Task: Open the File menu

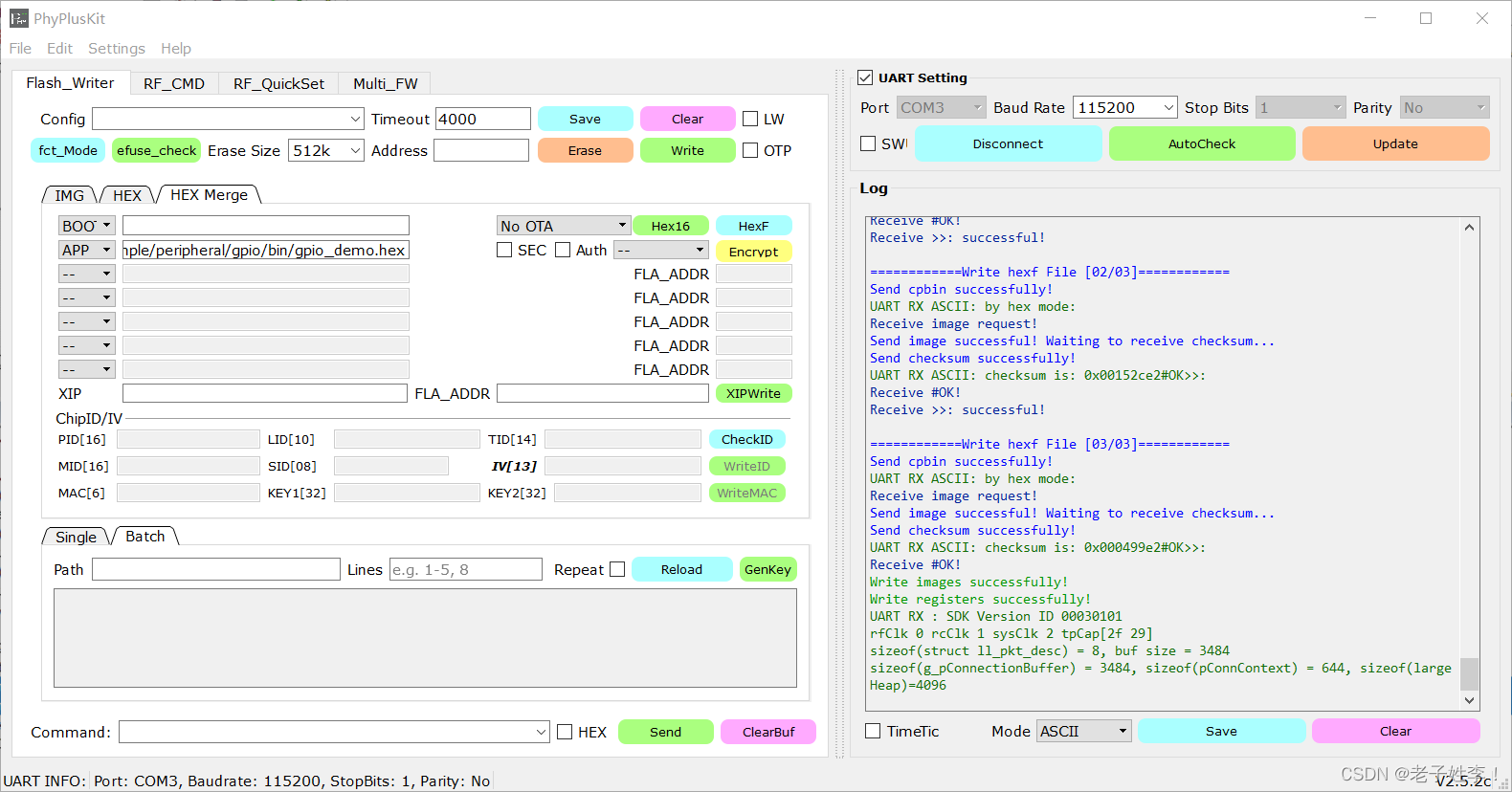Action: (x=20, y=49)
